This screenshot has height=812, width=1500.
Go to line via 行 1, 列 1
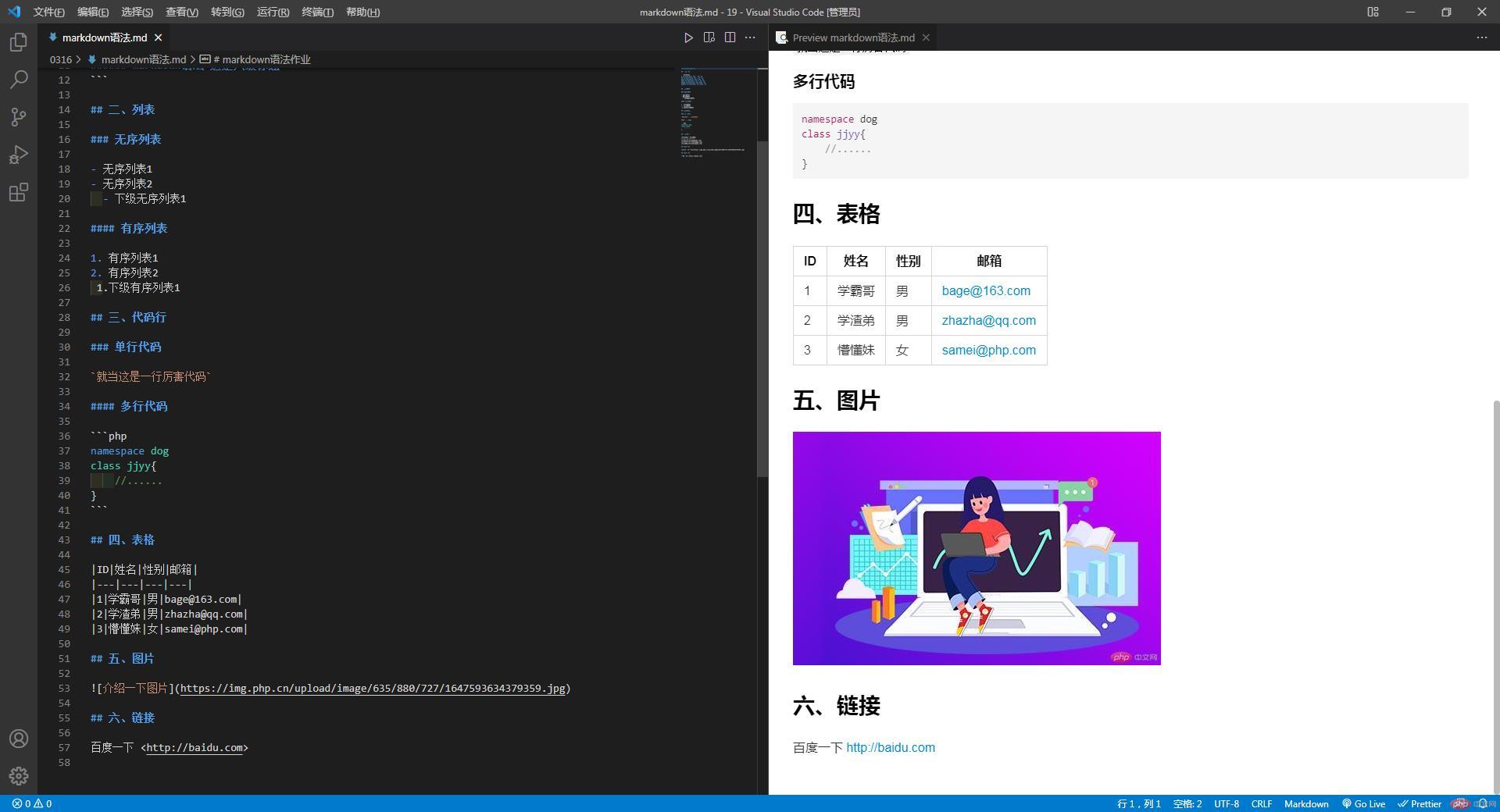coord(1138,803)
